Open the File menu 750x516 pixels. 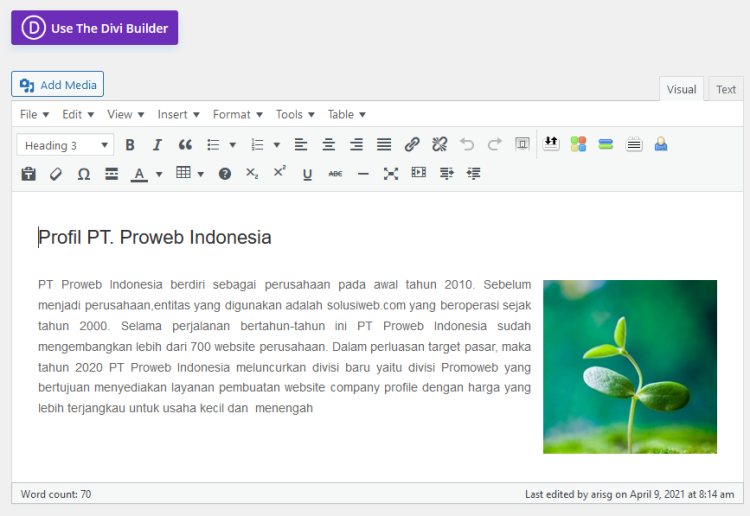coord(34,114)
